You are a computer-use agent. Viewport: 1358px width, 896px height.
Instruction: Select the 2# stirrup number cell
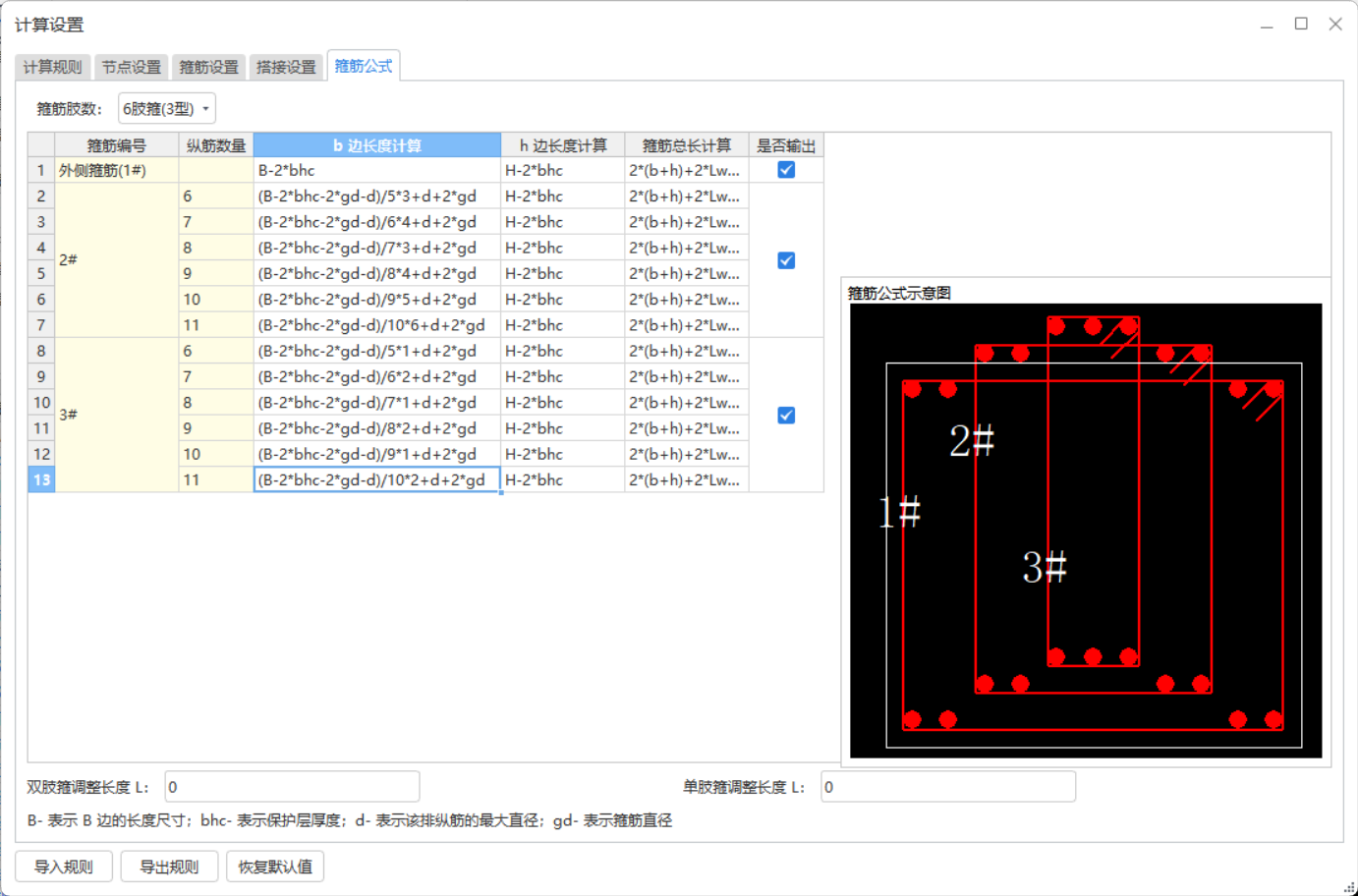click(x=117, y=260)
